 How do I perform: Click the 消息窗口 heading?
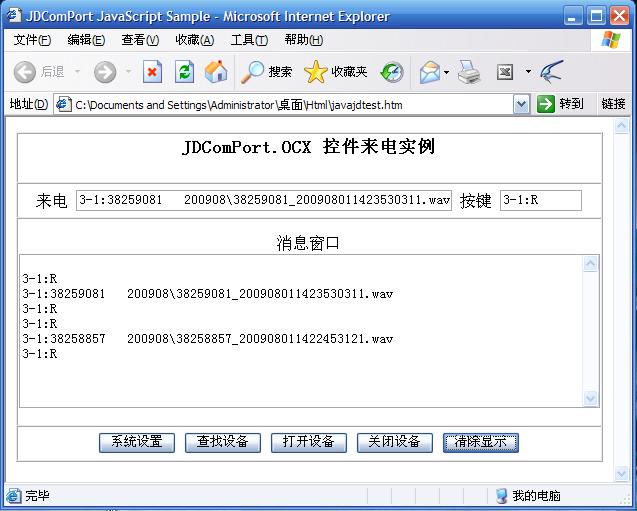point(308,243)
